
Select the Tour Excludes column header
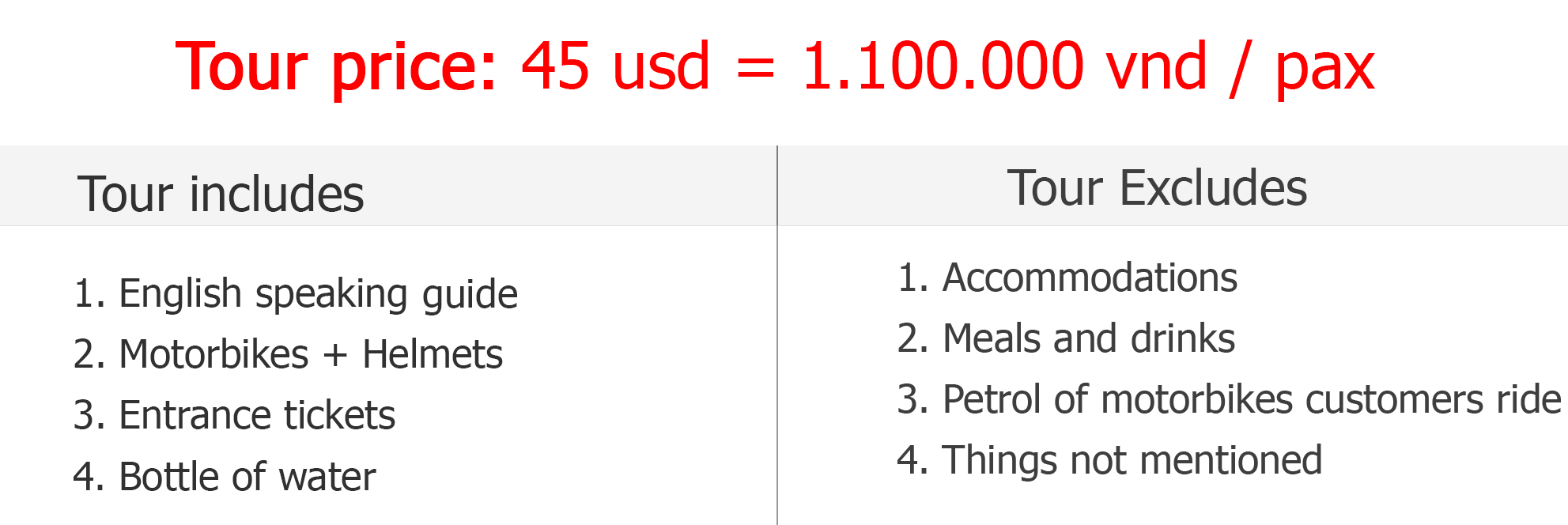[1157, 188]
